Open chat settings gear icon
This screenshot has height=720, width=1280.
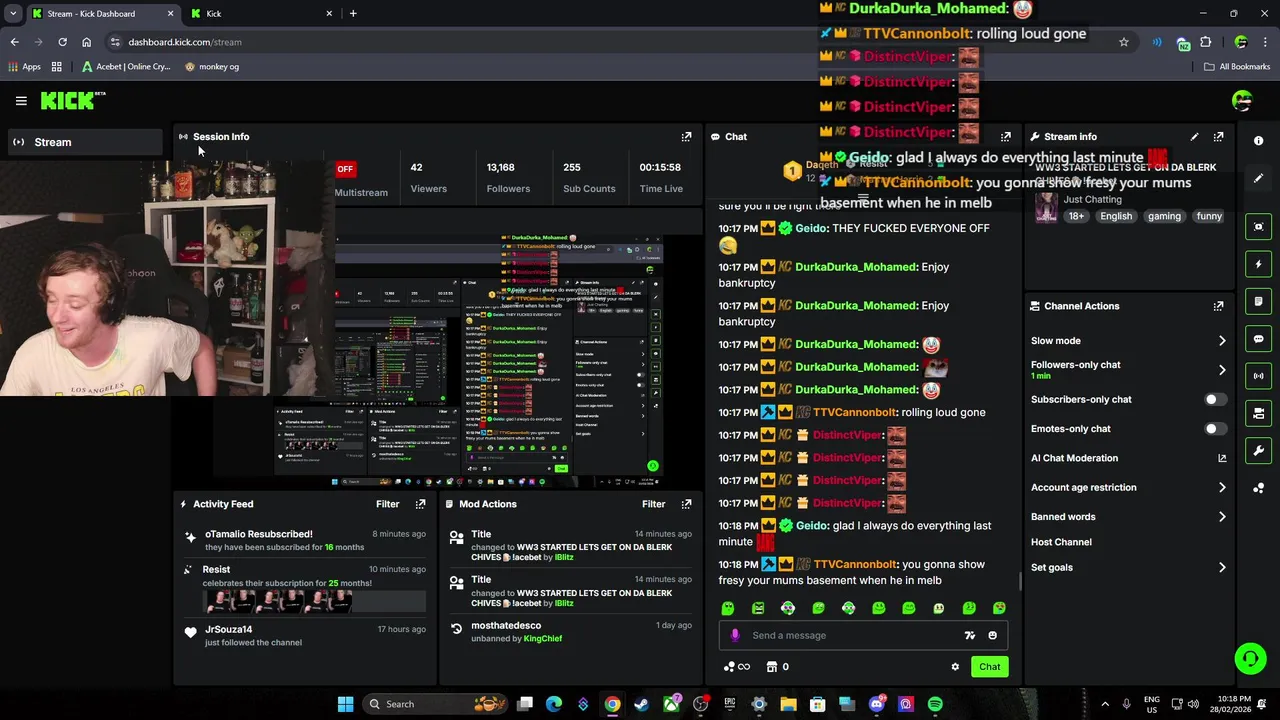(955, 667)
